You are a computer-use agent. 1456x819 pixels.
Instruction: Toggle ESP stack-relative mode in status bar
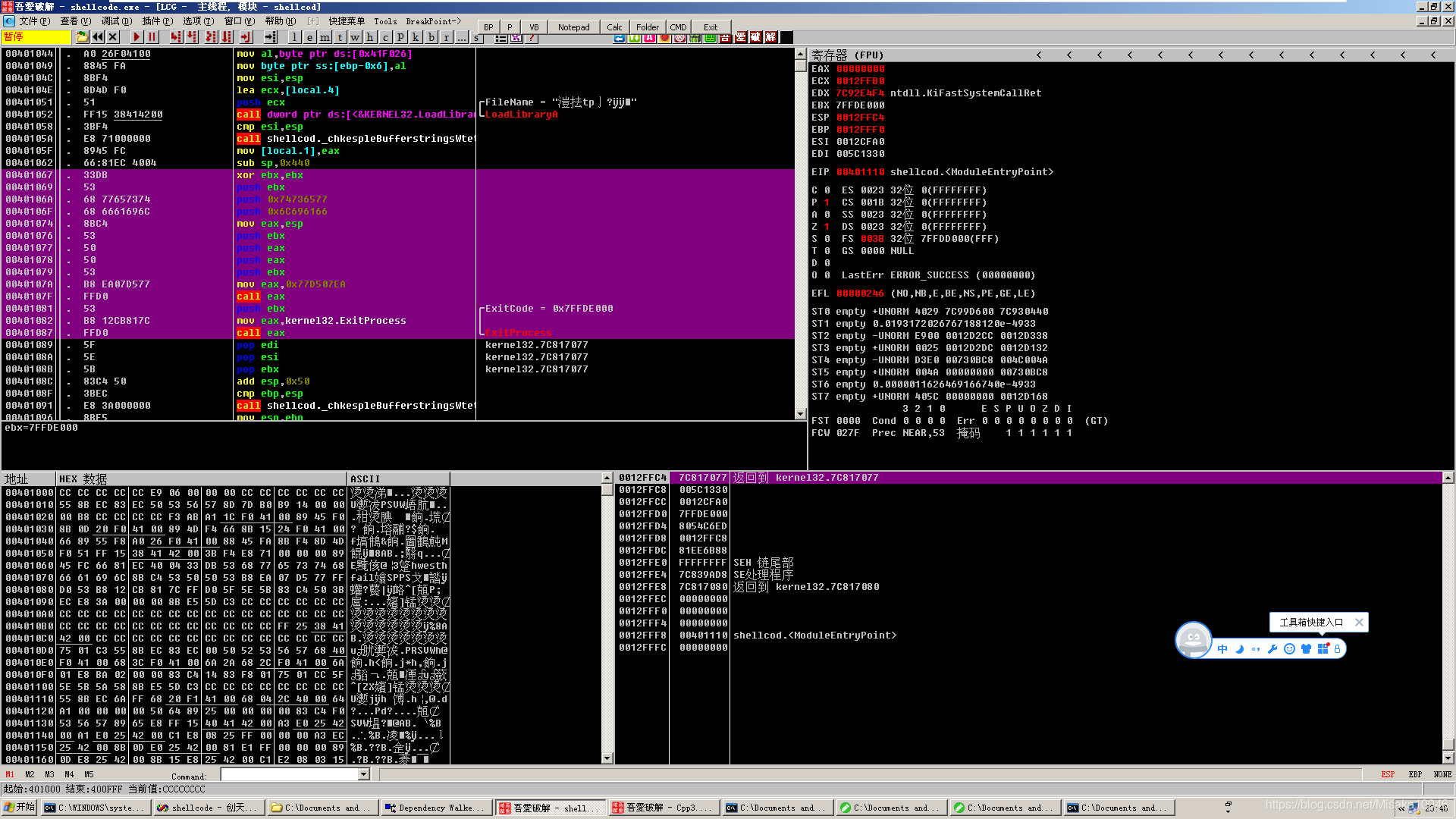tap(1388, 774)
